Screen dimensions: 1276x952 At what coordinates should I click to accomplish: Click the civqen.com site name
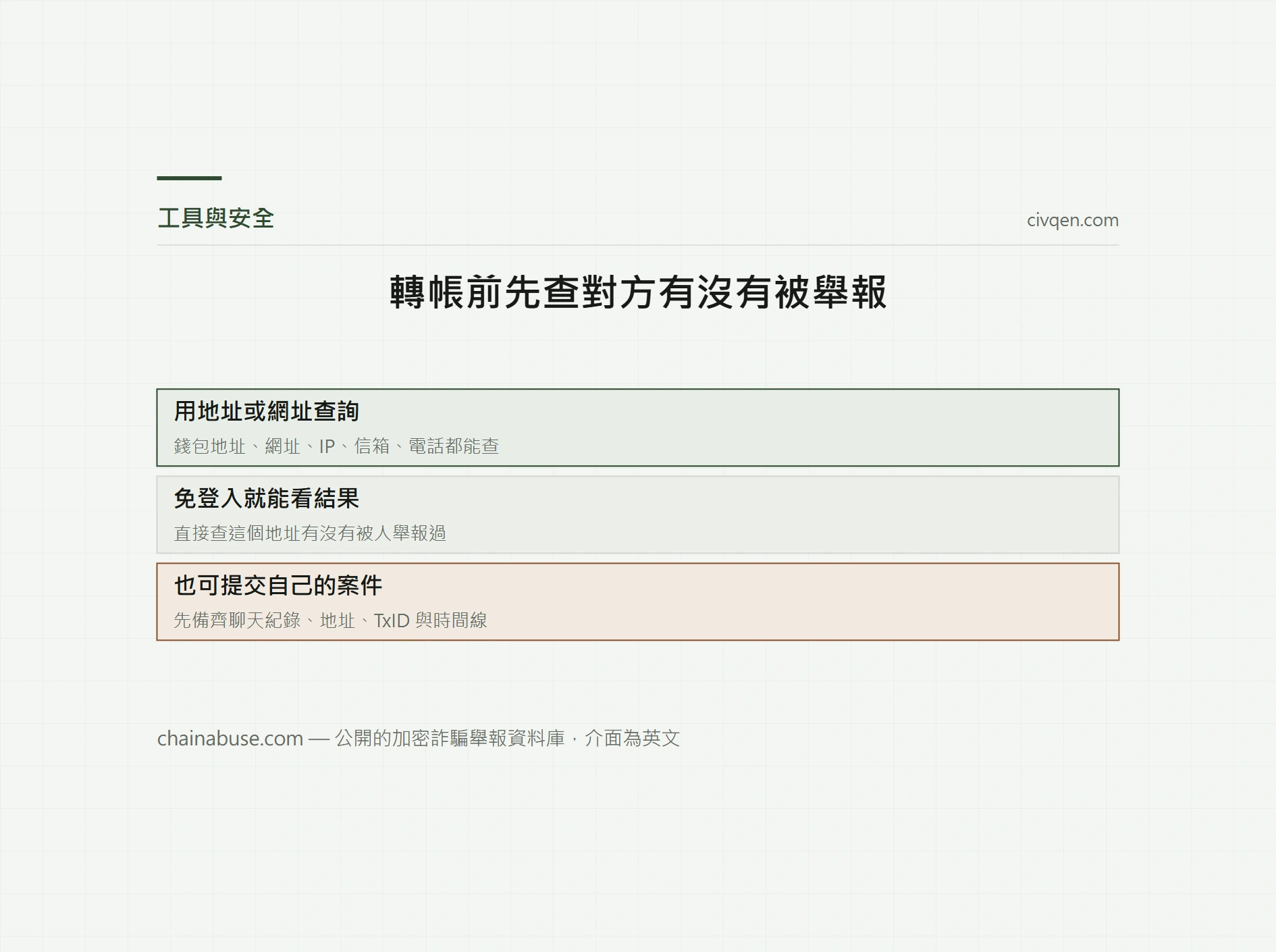click(1072, 220)
